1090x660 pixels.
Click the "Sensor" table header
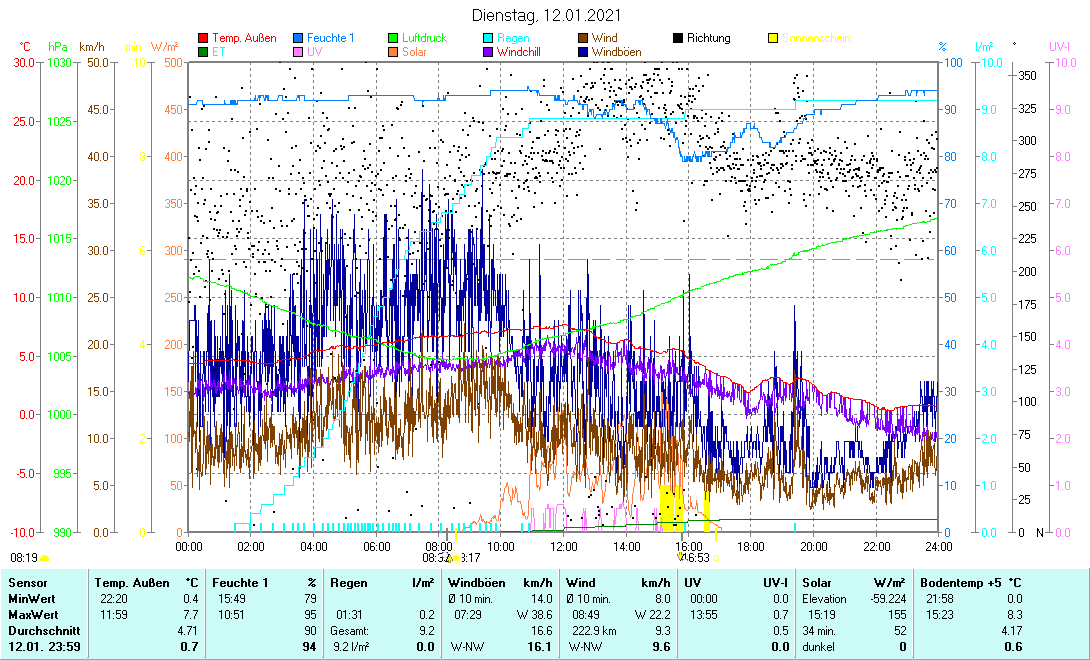29,583
